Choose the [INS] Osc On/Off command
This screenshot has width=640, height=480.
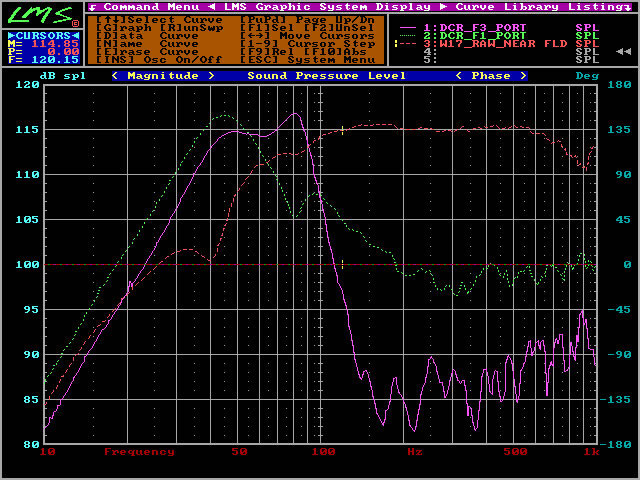pos(160,60)
